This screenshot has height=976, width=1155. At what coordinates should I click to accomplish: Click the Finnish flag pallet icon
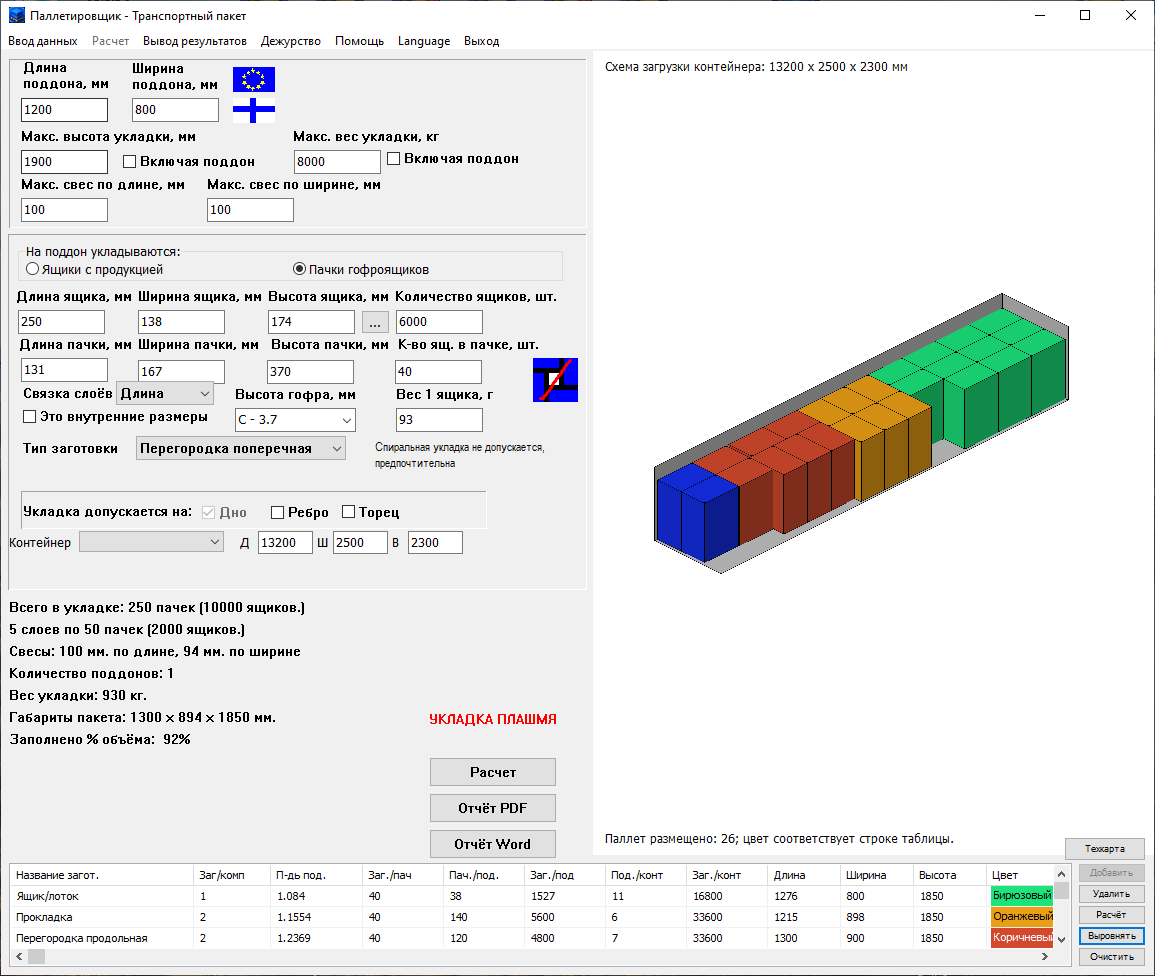(x=253, y=110)
